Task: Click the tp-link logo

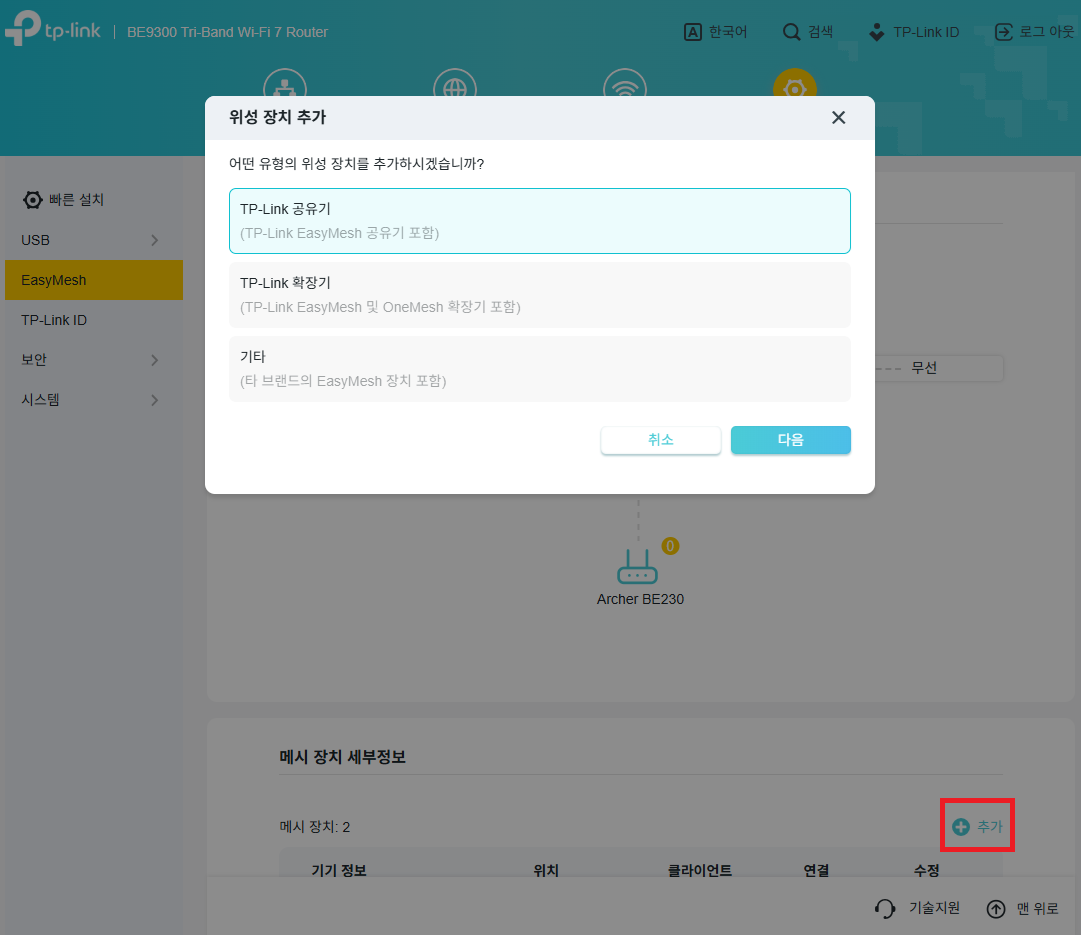Action: click(x=52, y=29)
